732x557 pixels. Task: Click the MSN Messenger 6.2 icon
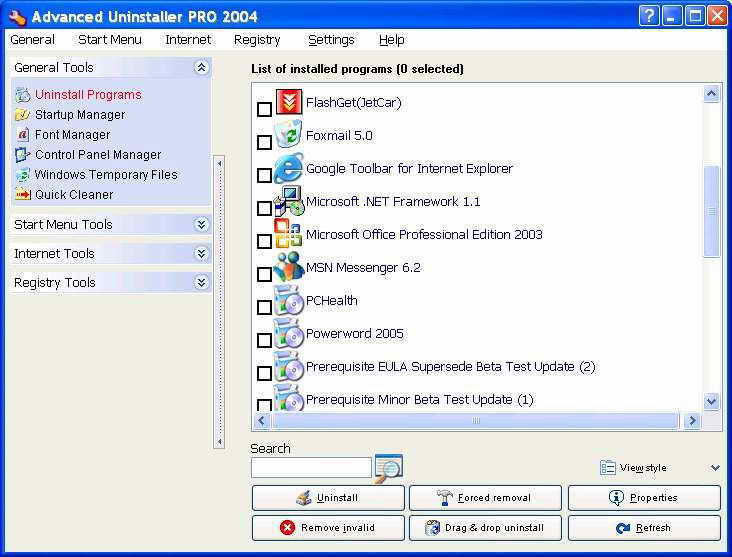(289, 267)
